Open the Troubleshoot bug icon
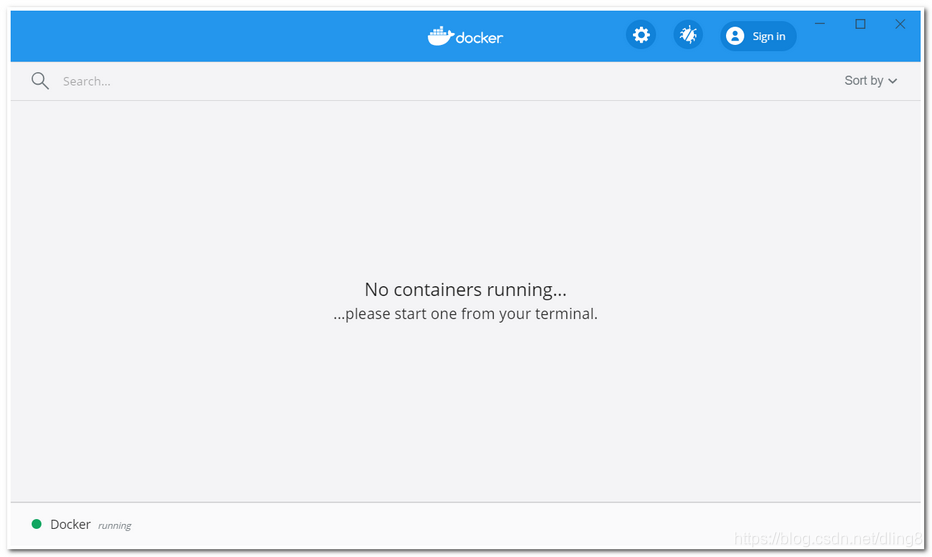 point(688,35)
